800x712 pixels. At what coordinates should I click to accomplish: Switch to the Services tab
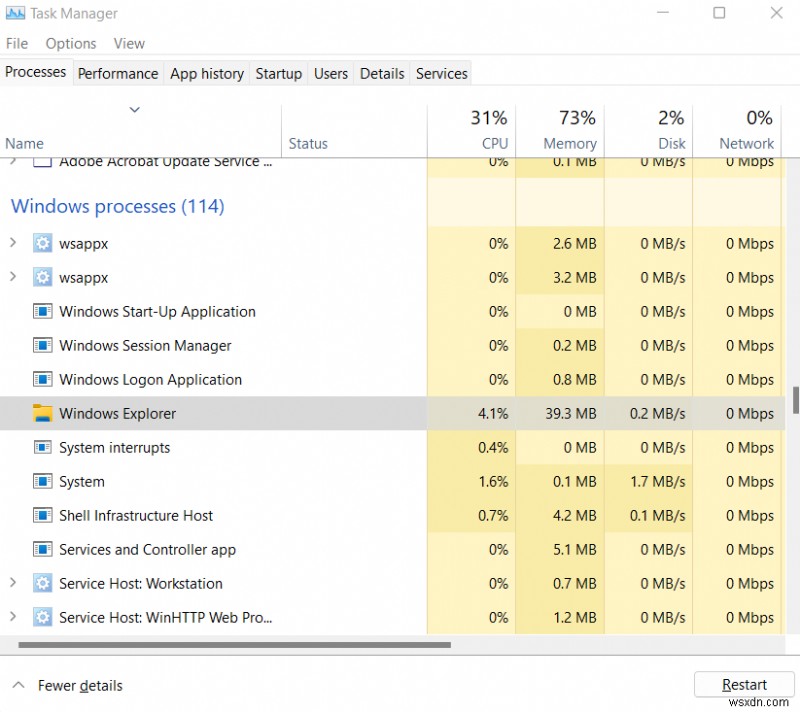[x=441, y=73]
